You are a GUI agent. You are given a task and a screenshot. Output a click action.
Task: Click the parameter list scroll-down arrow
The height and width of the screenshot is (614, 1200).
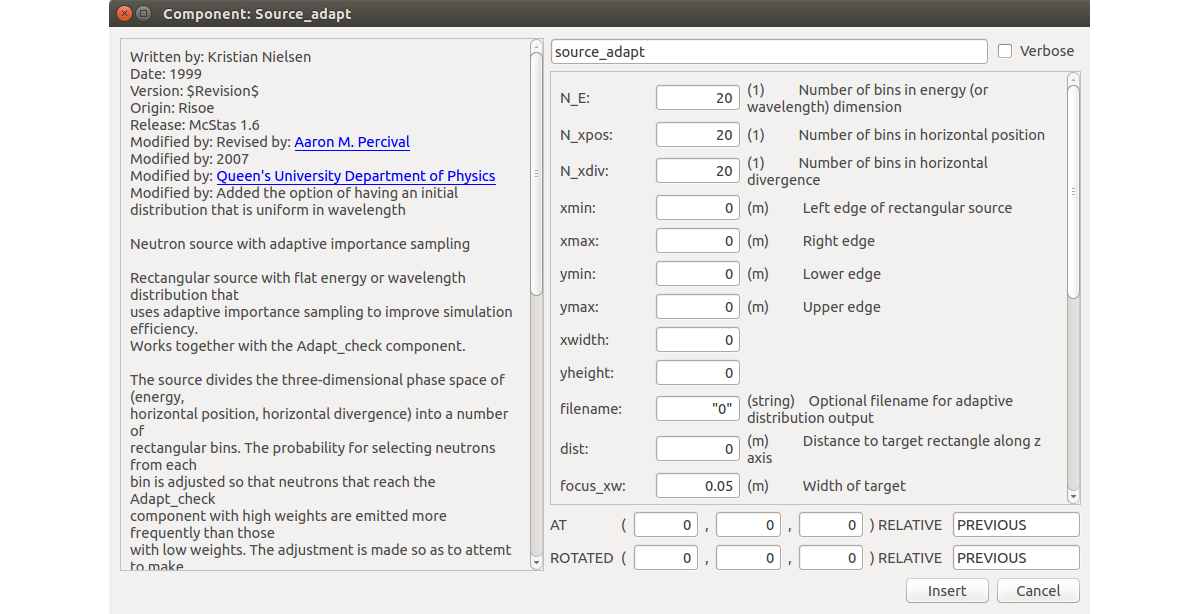[1073, 496]
